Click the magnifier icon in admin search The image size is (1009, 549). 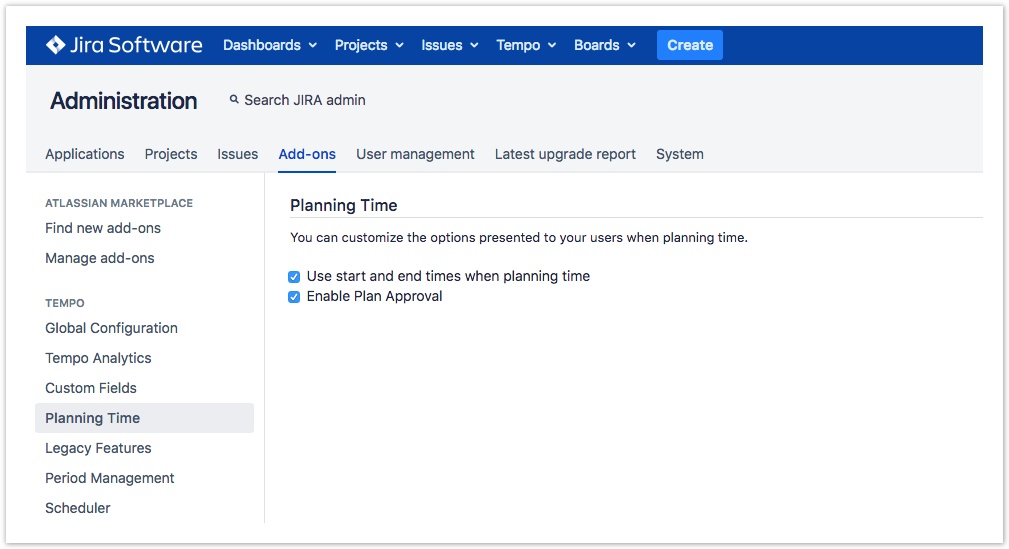pyautogui.click(x=235, y=100)
